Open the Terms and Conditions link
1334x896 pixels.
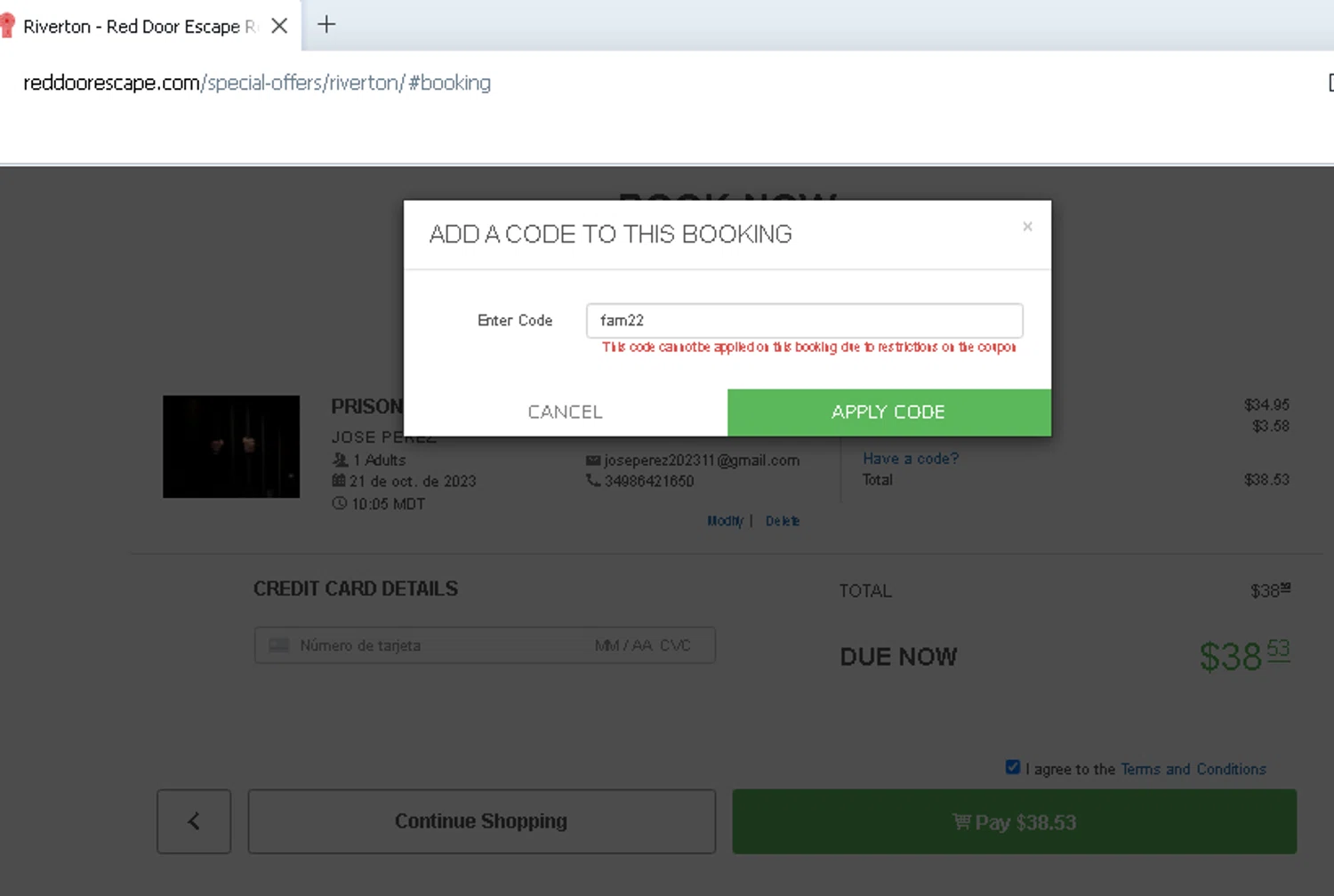[x=1193, y=769]
